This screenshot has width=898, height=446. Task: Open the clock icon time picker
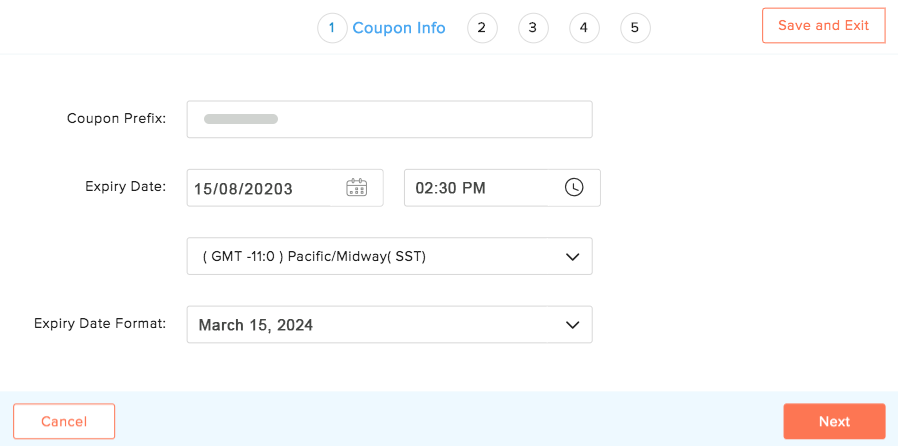coord(574,187)
